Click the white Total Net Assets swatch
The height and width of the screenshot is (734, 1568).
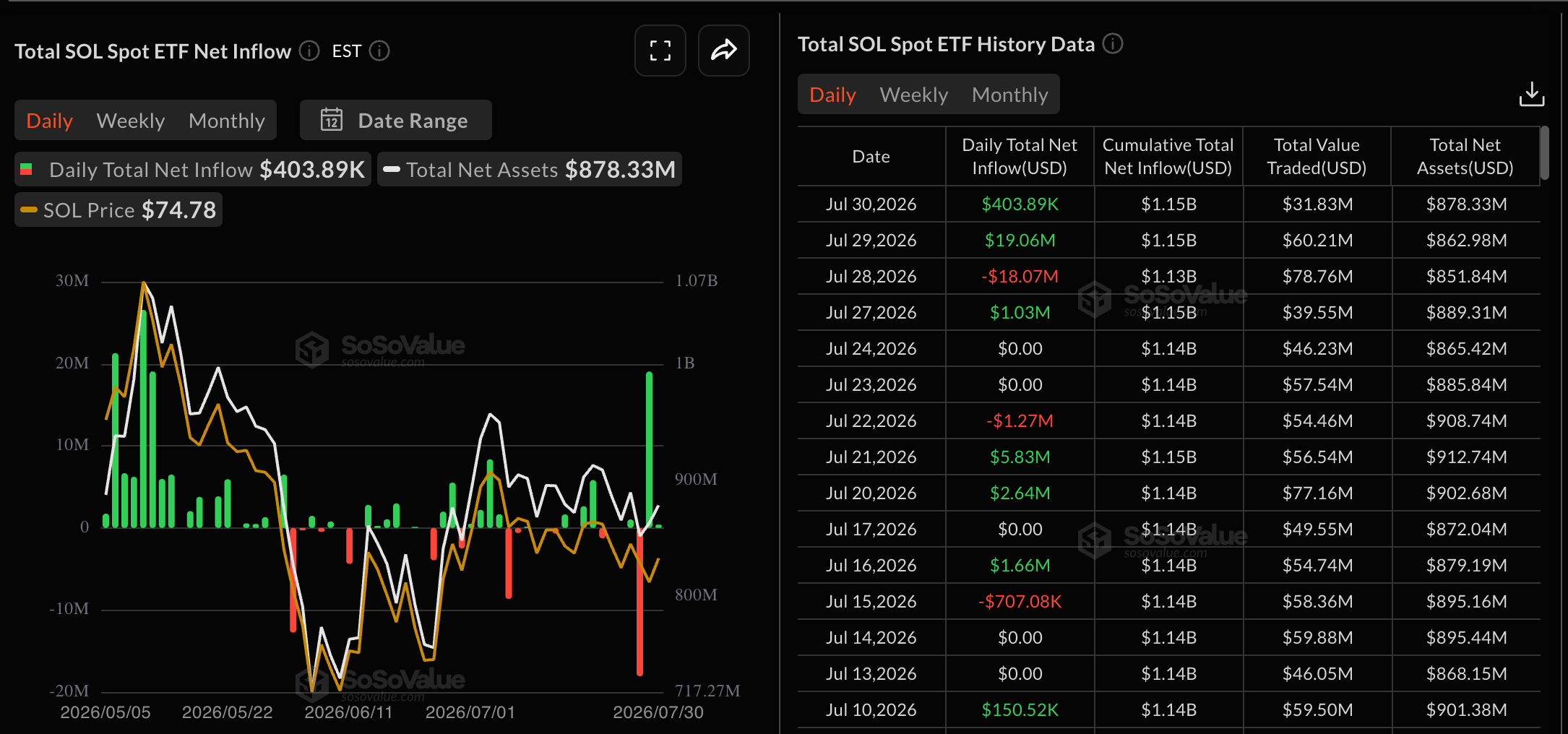[392, 169]
